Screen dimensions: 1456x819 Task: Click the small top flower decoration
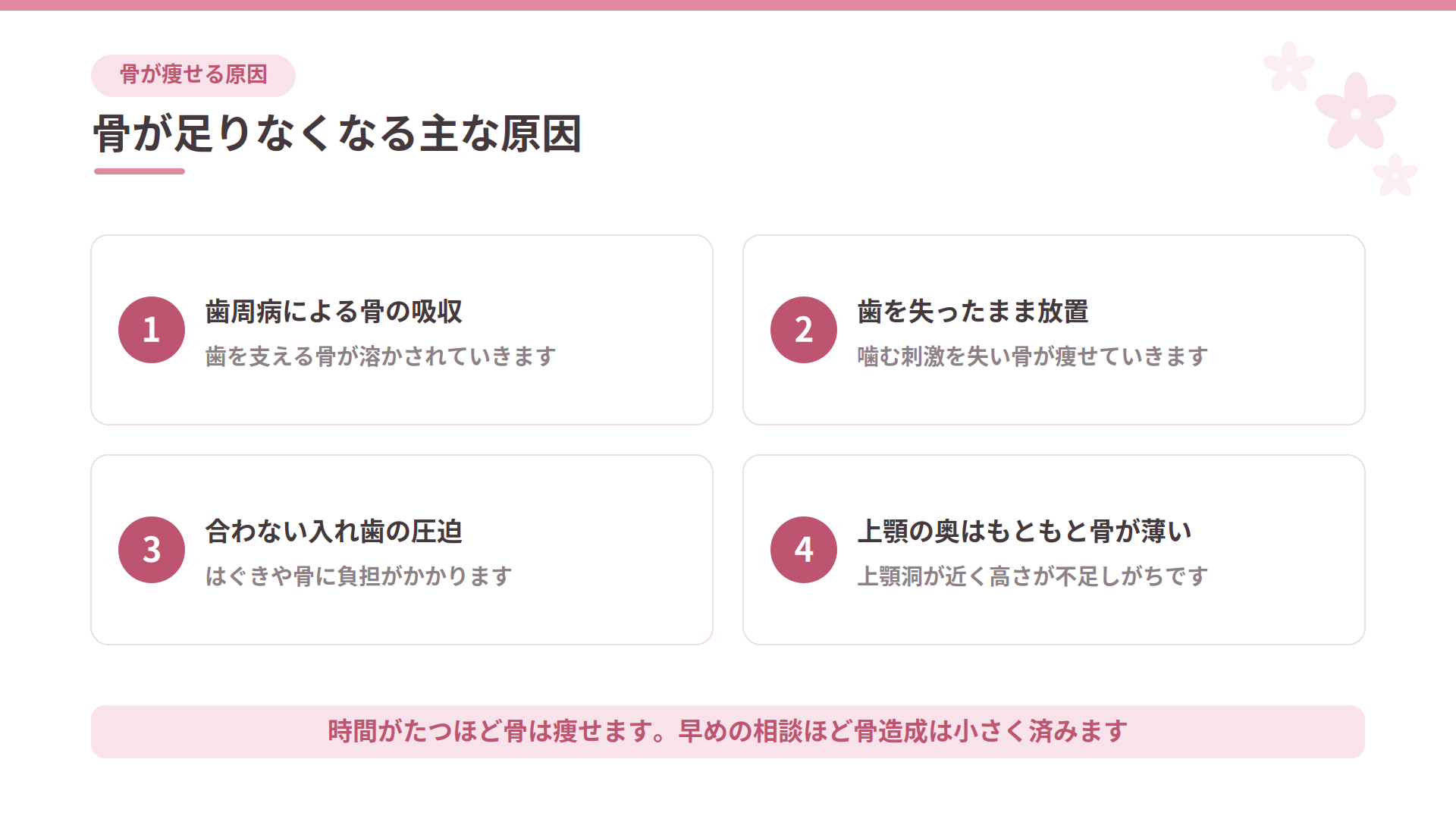[1288, 67]
